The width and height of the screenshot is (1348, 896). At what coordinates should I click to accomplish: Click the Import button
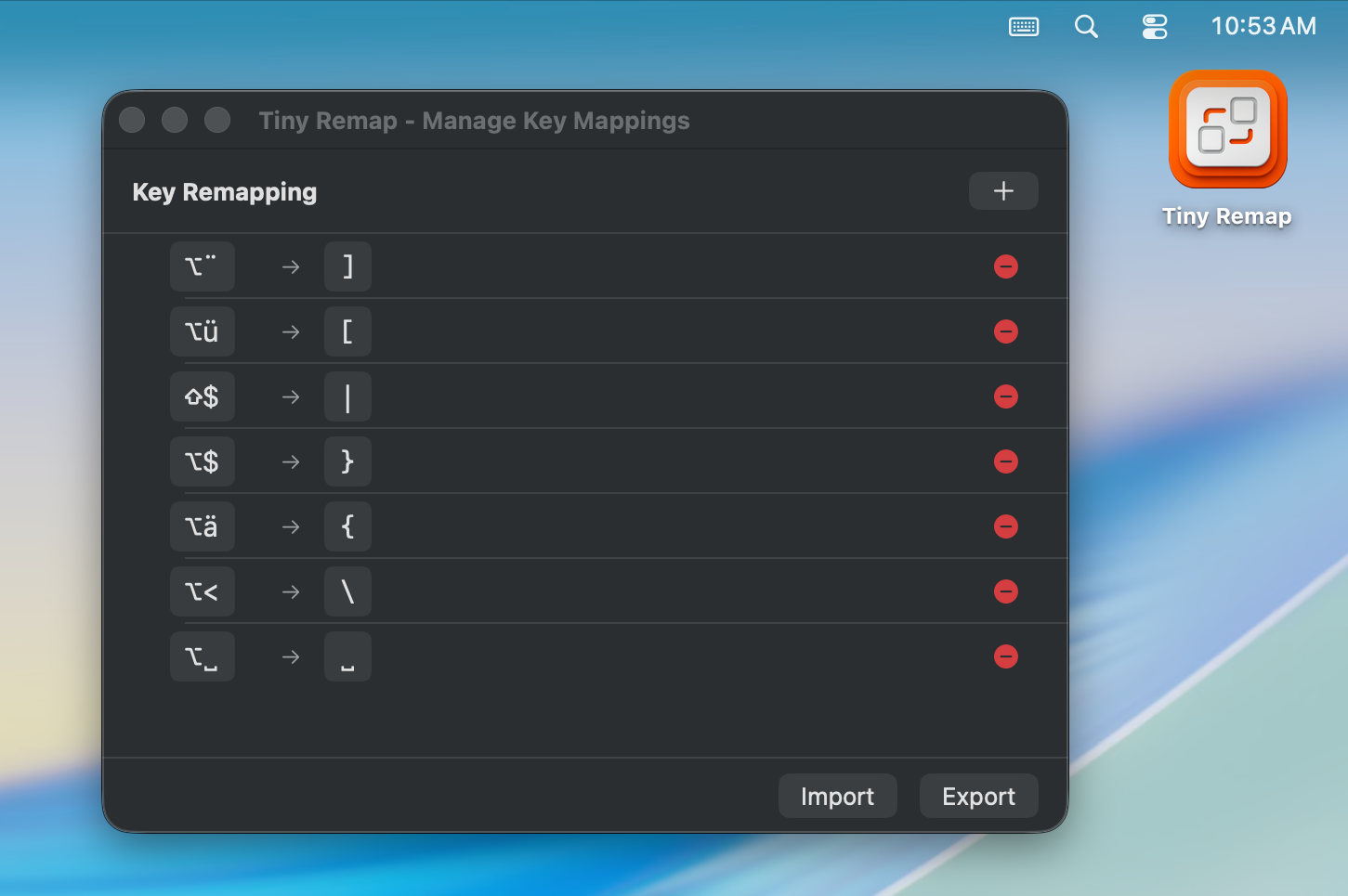pyautogui.click(x=837, y=796)
